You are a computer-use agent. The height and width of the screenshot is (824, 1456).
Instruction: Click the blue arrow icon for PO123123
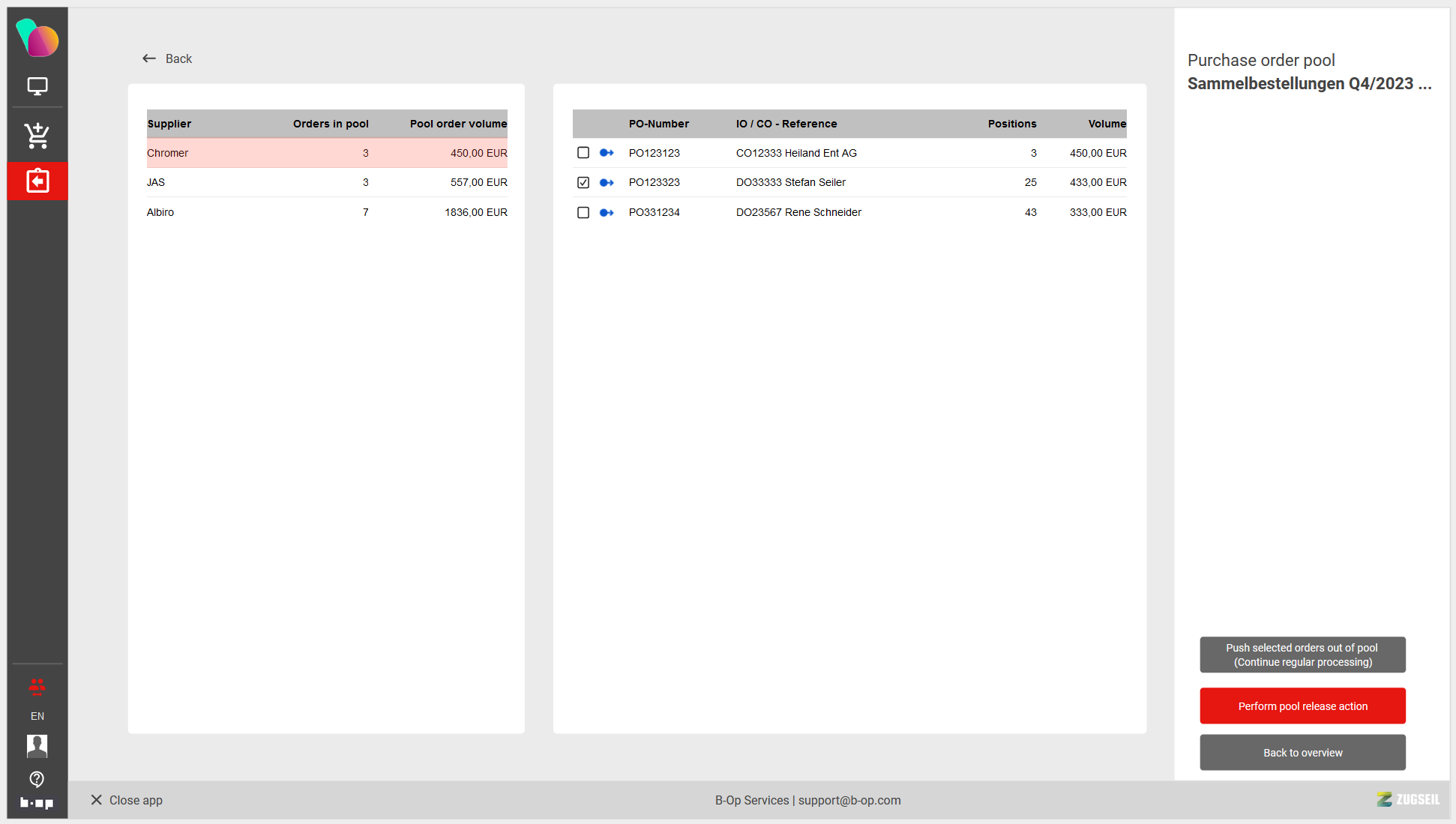click(607, 153)
